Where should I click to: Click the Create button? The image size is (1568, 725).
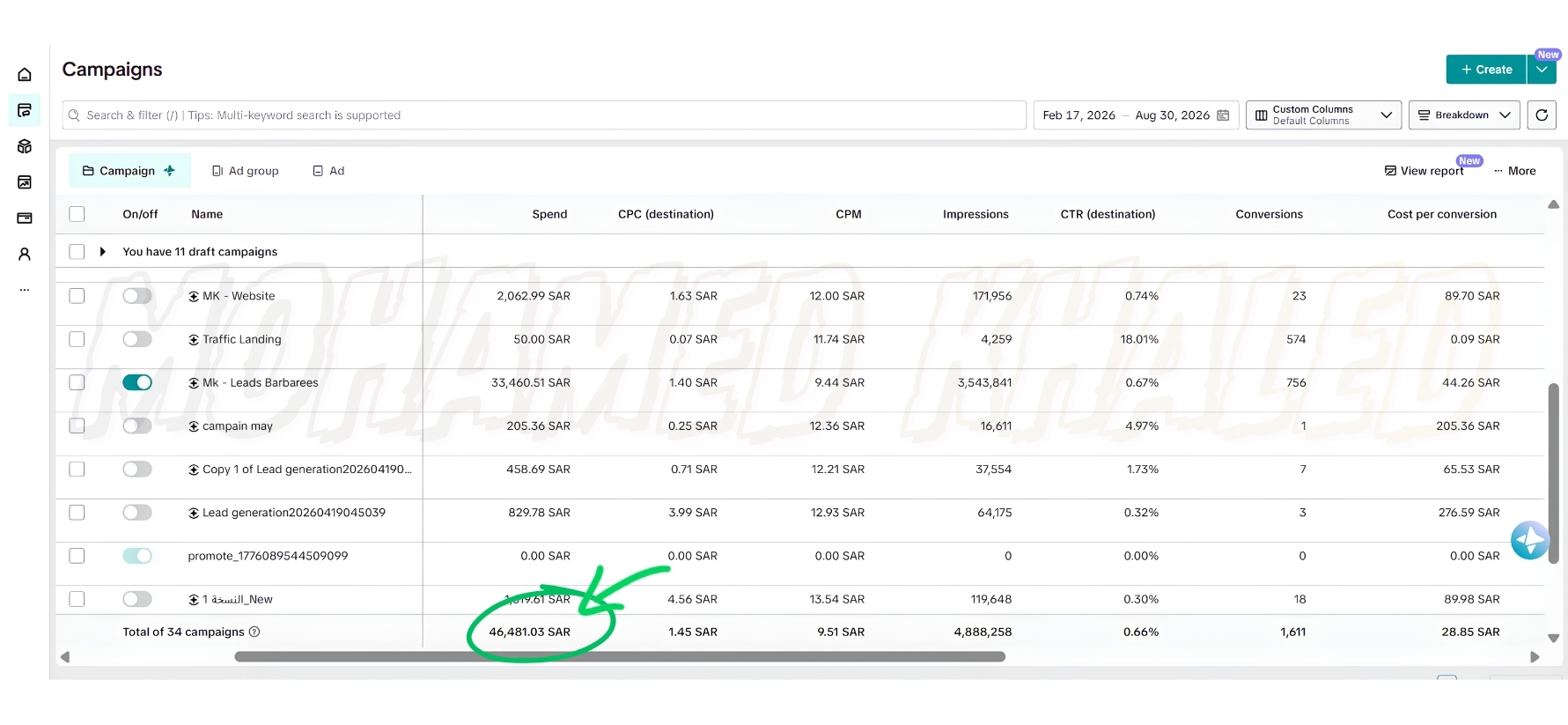(1486, 70)
